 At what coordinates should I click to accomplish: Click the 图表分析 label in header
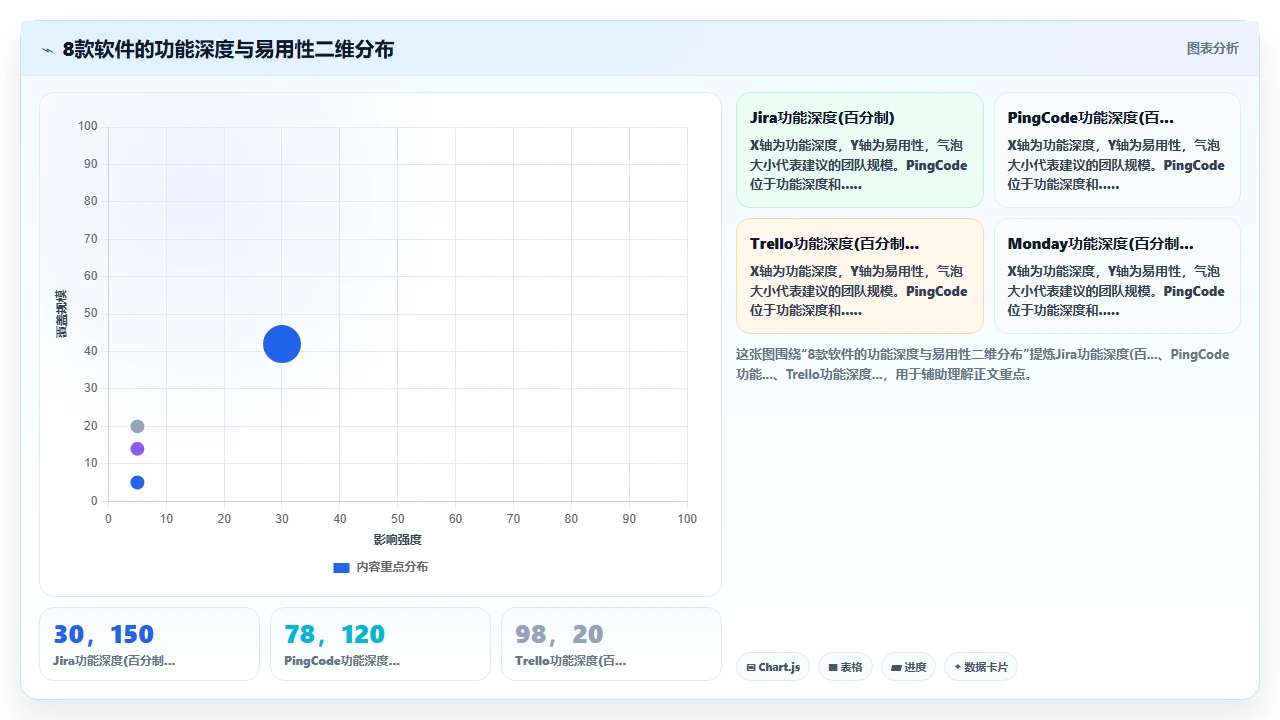[1212, 48]
